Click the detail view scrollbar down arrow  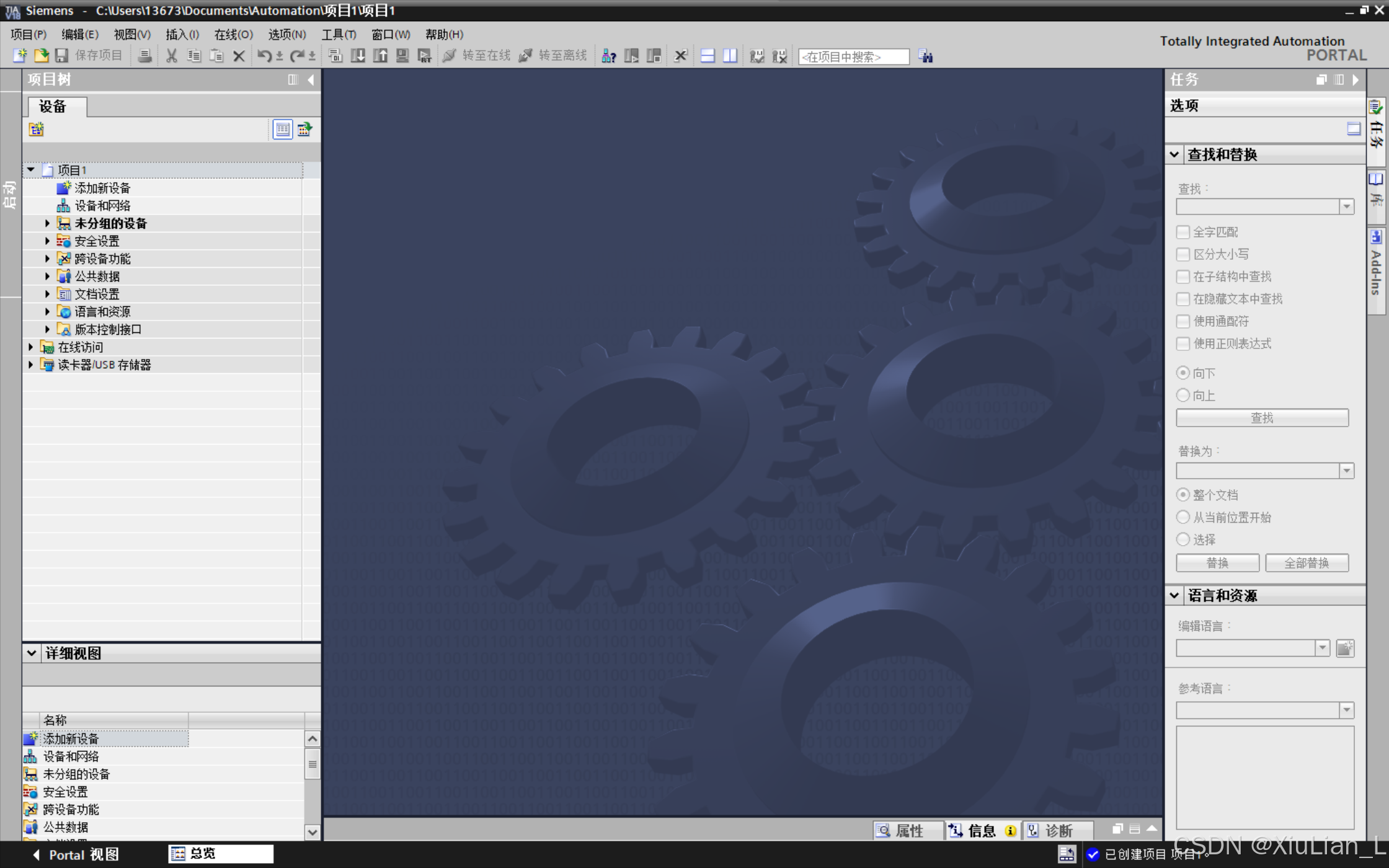click(313, 832)
